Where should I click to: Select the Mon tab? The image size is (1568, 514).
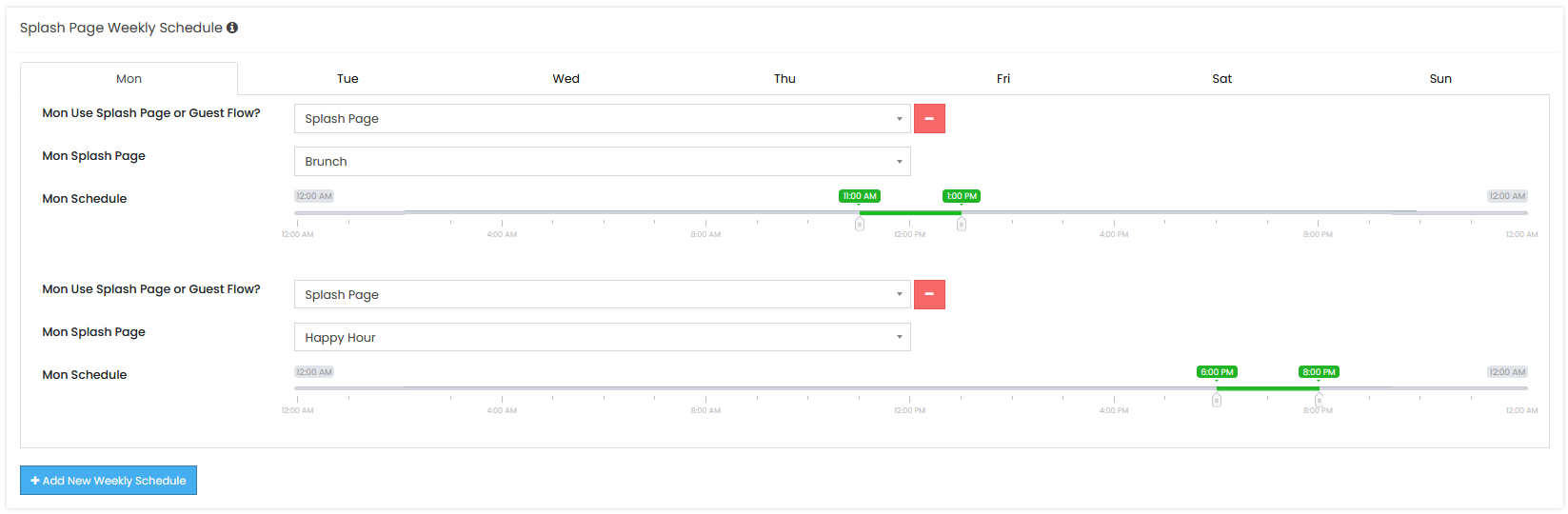point(129,79)
